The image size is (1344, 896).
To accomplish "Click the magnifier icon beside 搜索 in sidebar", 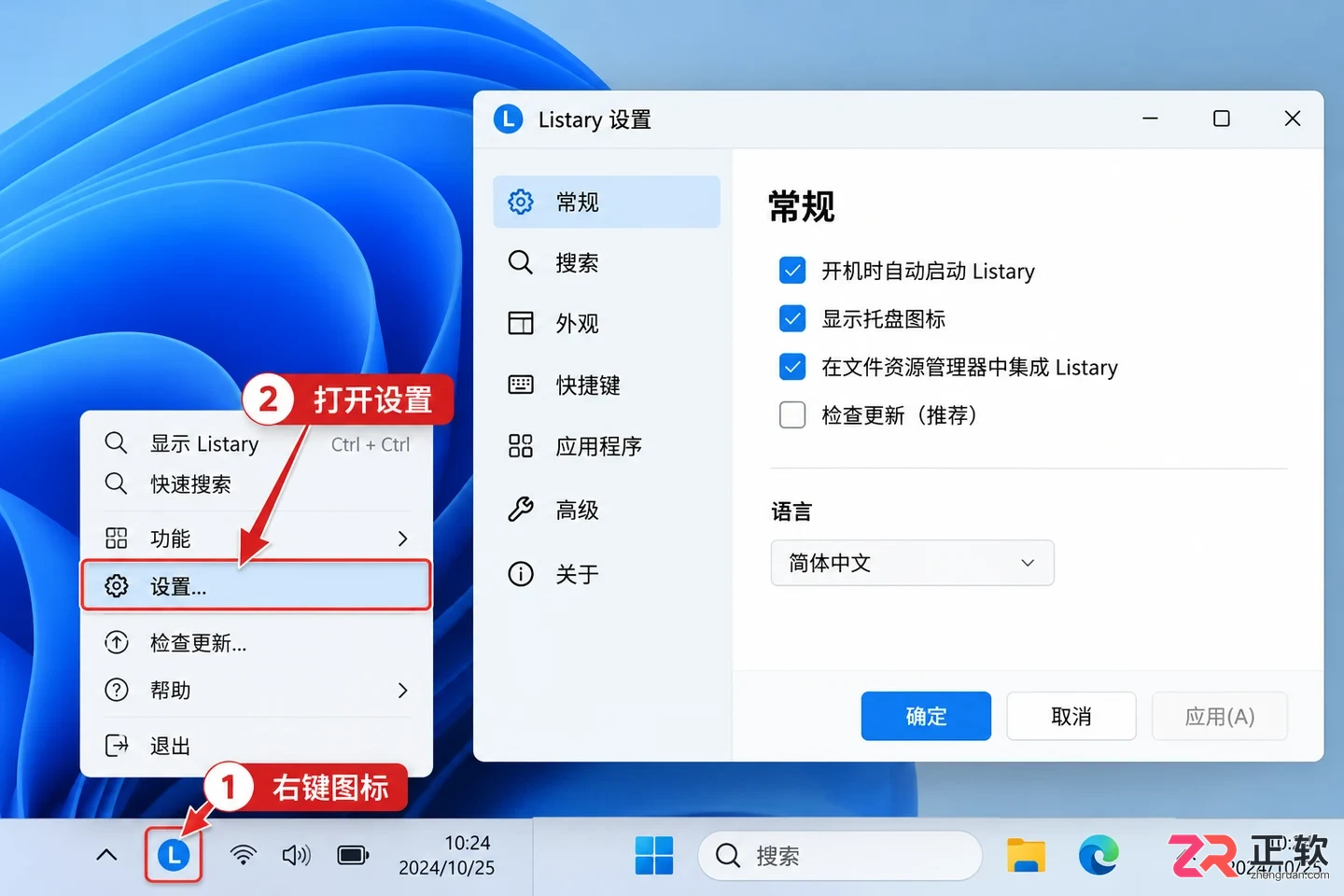I will point(521,262).
